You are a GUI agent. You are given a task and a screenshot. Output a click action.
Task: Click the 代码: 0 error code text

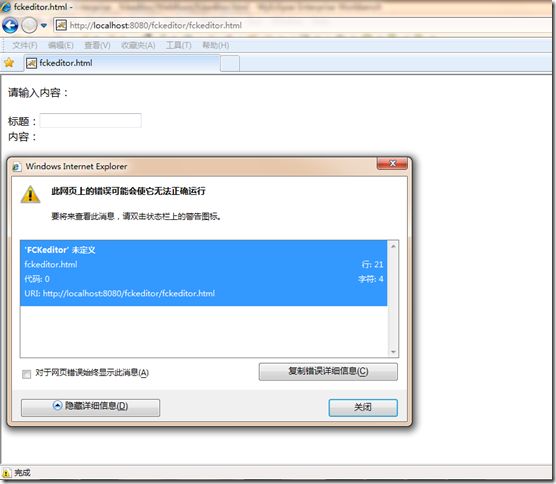tap(37, 279)
